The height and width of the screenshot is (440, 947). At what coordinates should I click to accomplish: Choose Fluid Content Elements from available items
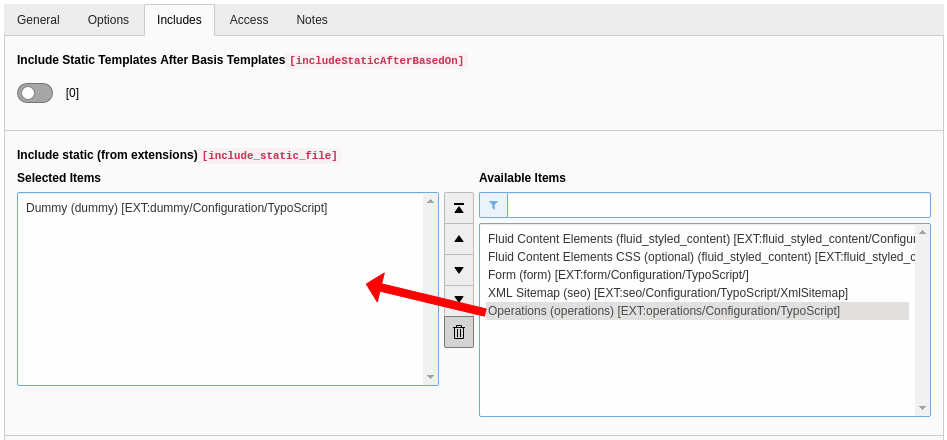[697, 239]
